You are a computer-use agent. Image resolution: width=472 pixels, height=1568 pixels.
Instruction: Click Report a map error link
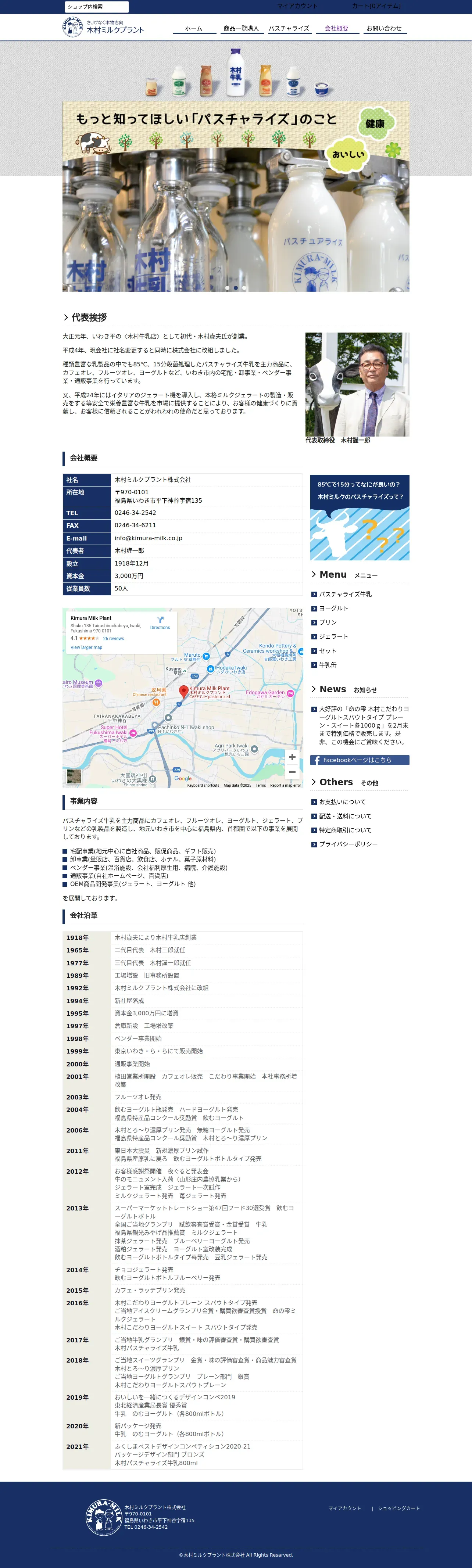point(286,785)
